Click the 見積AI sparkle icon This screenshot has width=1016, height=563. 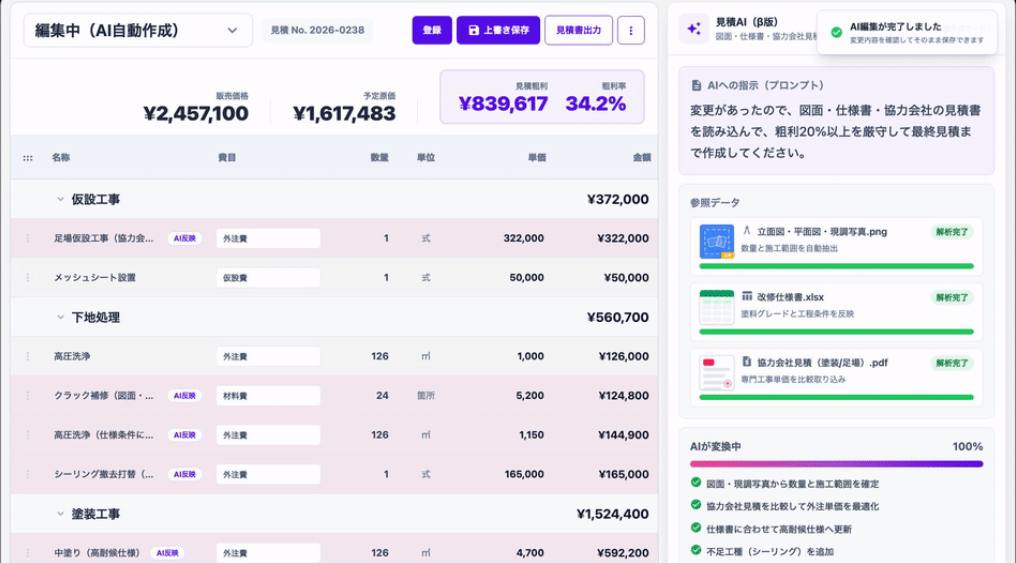(x=693, y=29)
